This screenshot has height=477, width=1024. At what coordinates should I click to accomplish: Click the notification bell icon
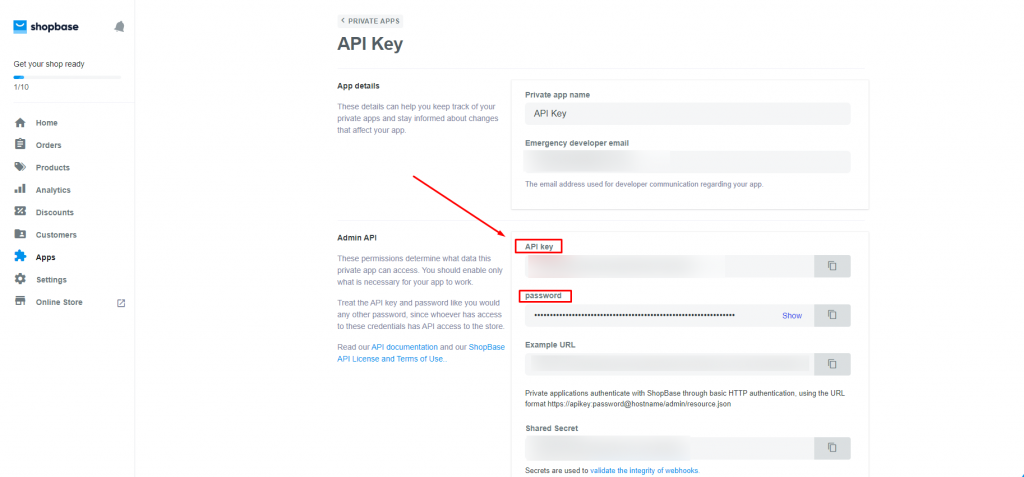pyautogui.click(x=120, y=27)
